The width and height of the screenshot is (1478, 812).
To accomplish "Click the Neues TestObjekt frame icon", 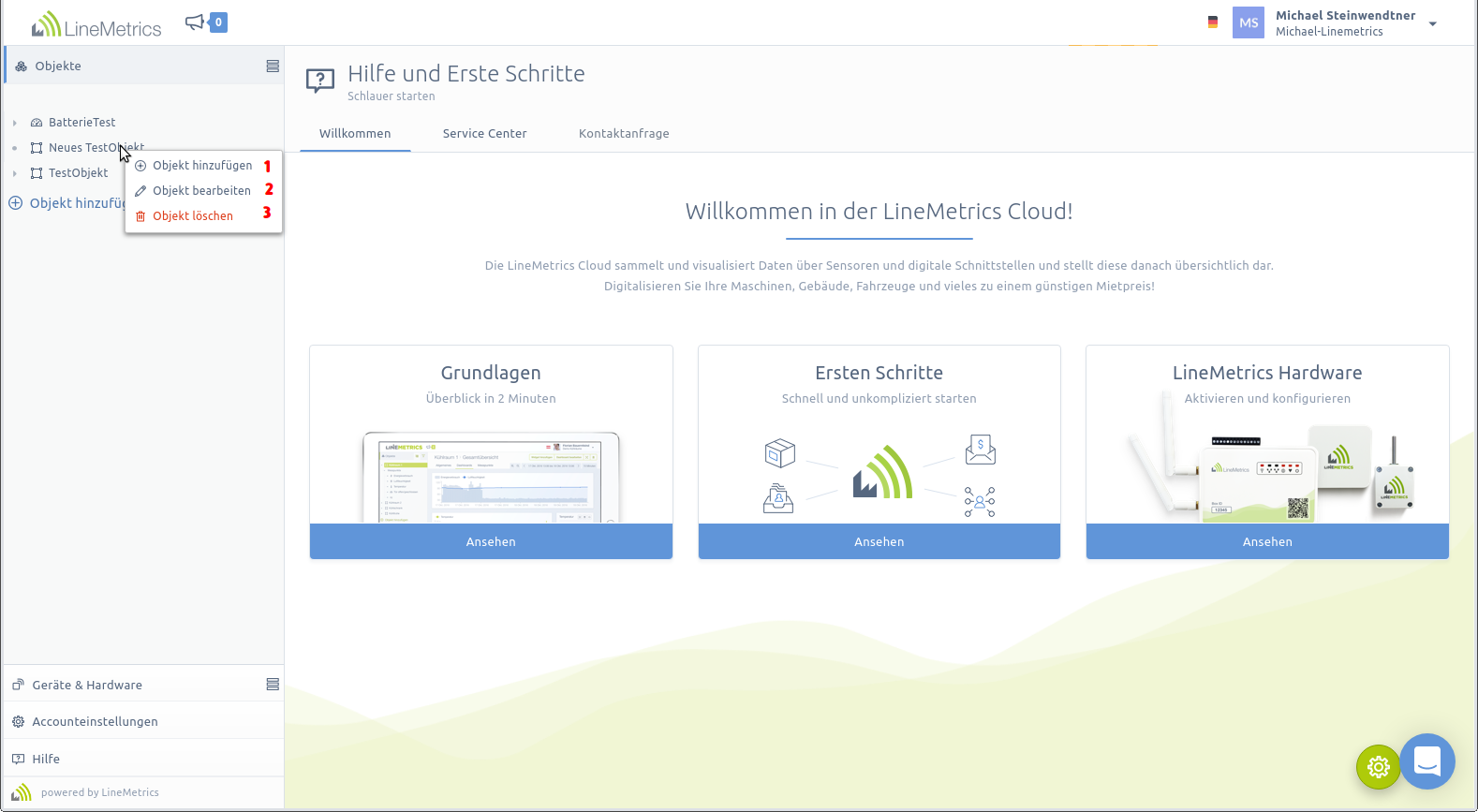I will [37, 148].
